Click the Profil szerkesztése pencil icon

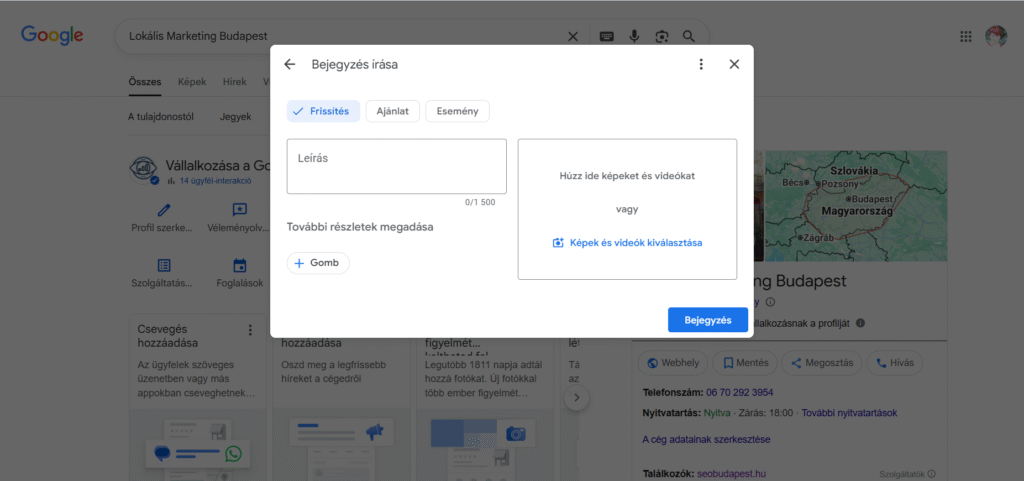click(164, 210)
